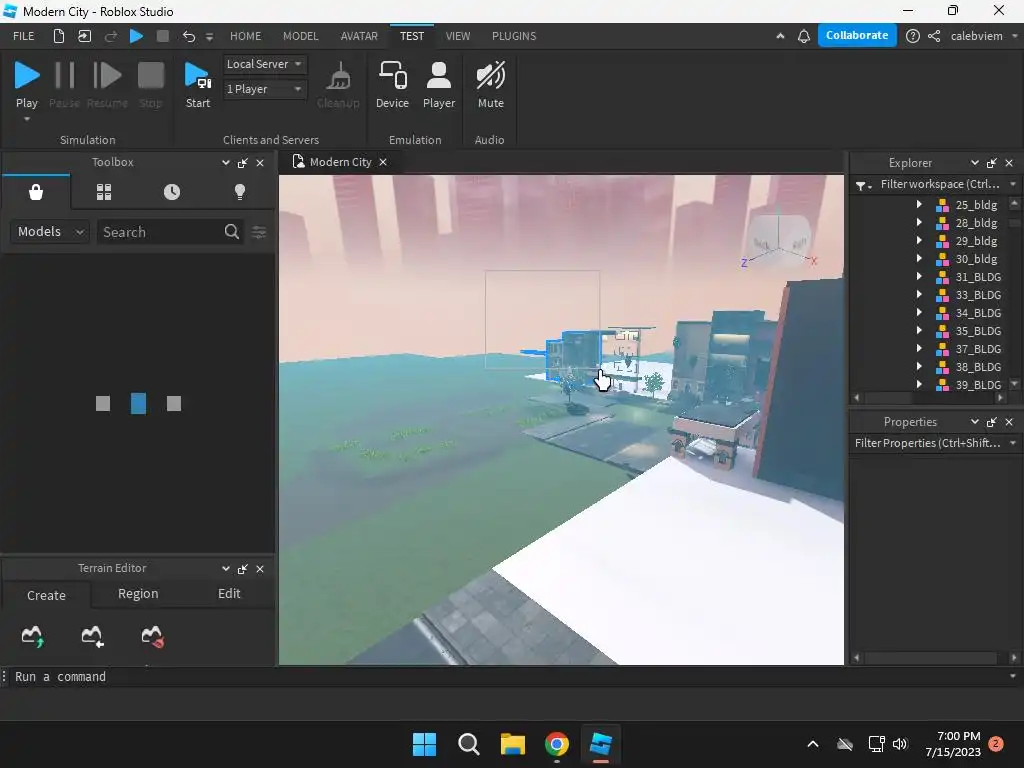Open the Toolbox Marketplace tab
Image resolution: width=1024 pixels, height=768 pixels.
(36, 192)
